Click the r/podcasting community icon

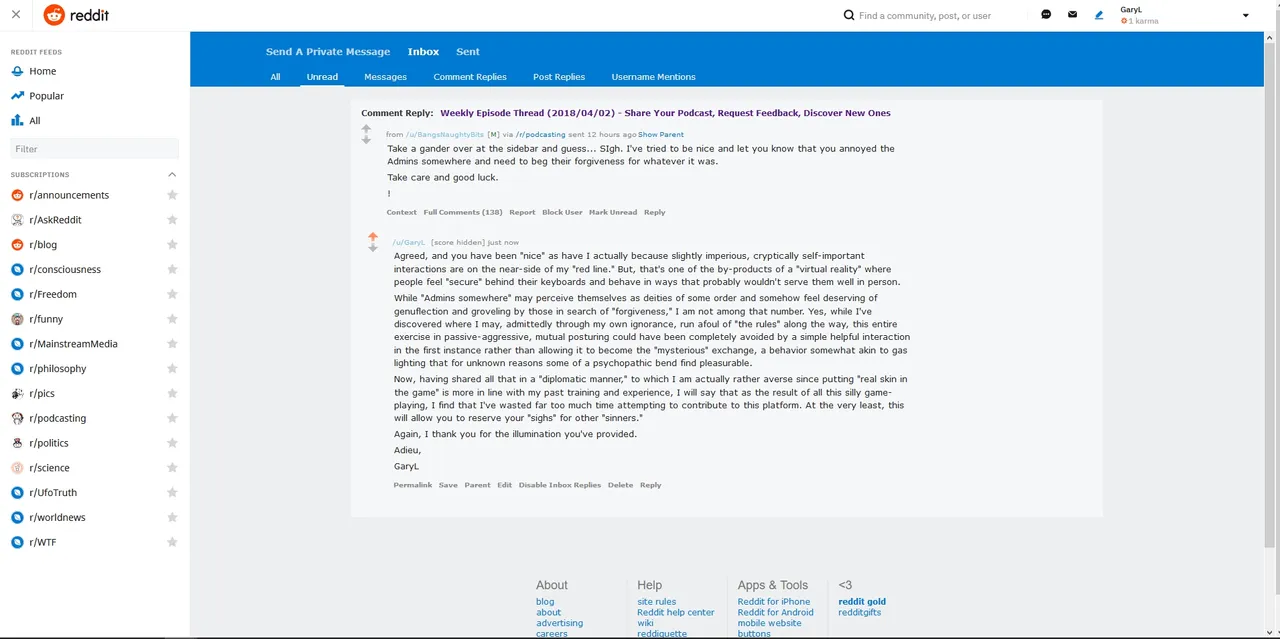[17, 418]
